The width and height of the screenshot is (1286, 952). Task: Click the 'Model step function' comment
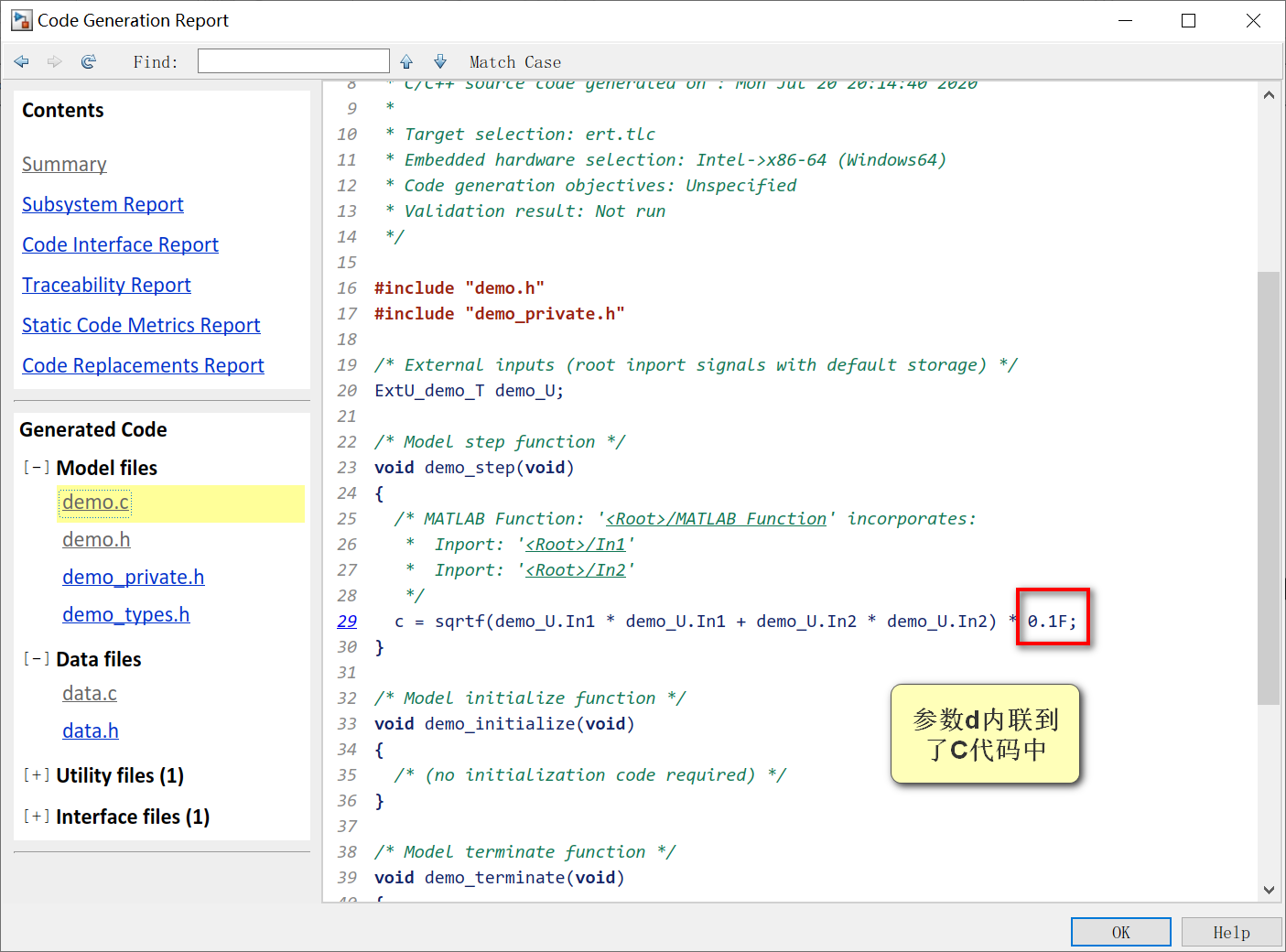500,442
